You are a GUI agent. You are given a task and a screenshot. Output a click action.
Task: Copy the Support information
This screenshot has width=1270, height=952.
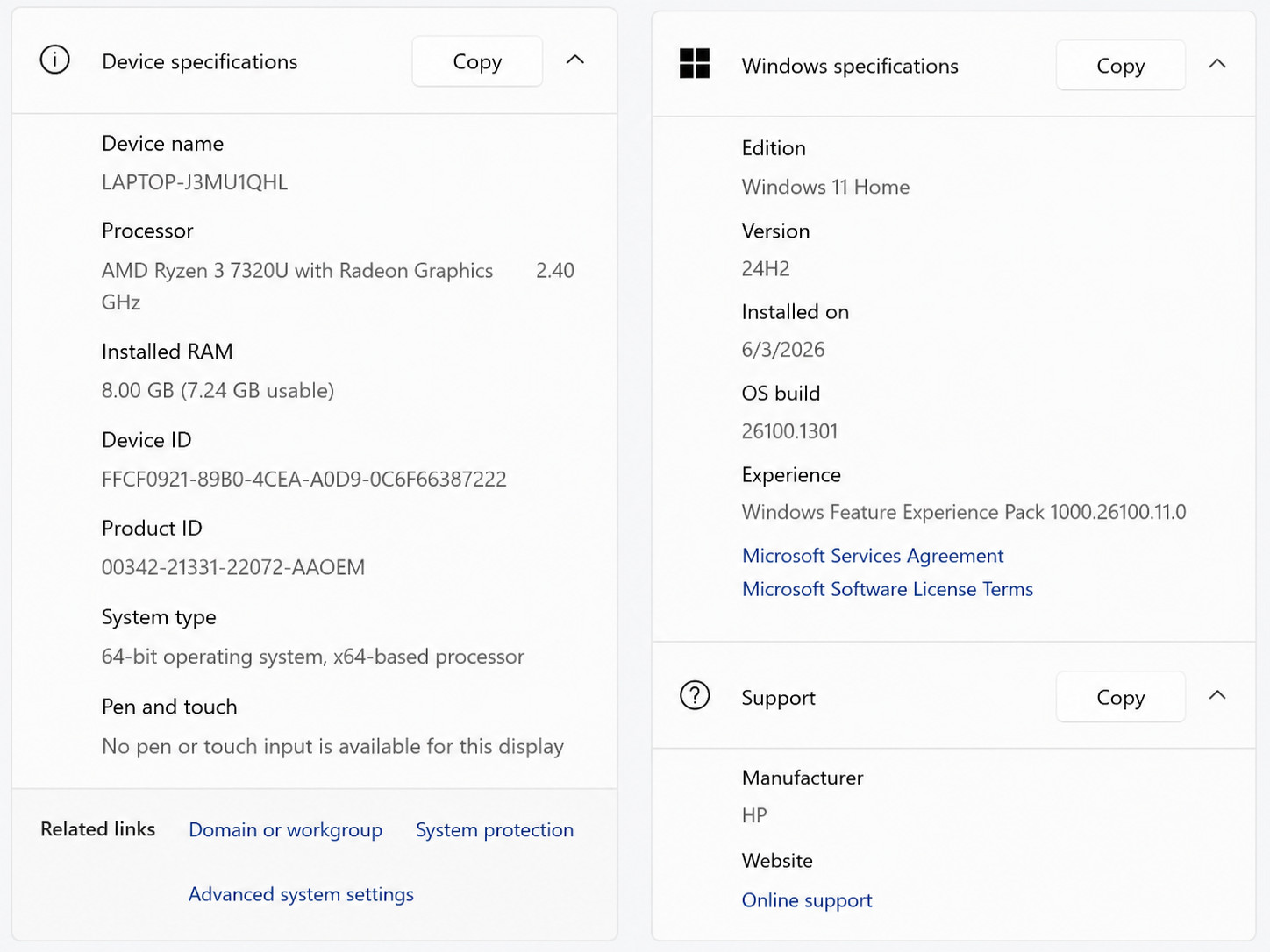(x=1120, y=697)
